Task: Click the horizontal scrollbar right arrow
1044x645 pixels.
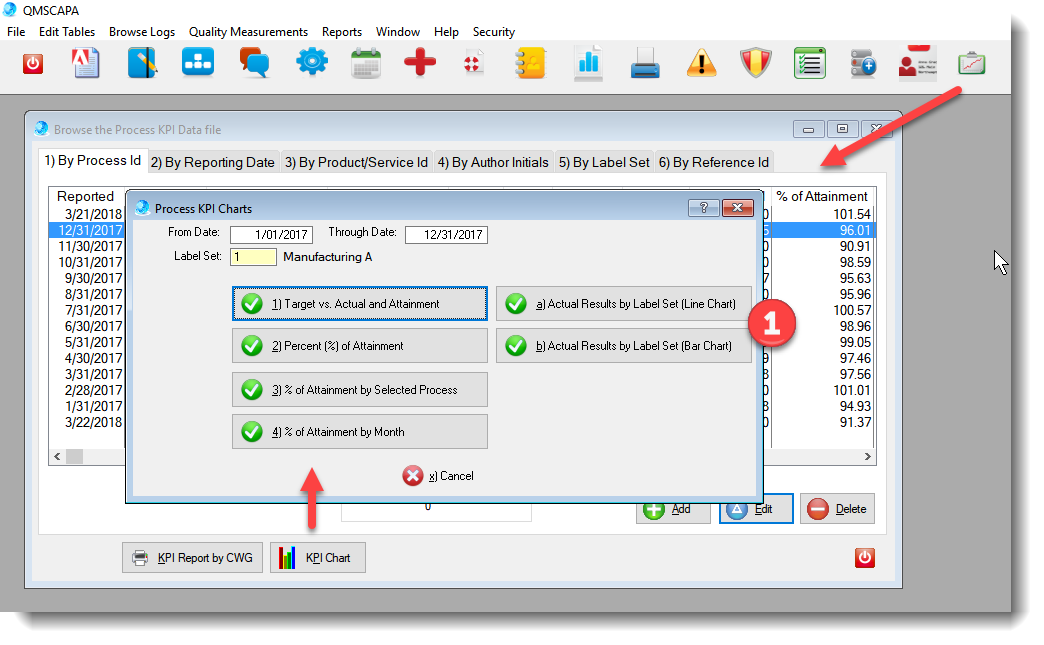Action: pyautogui.click(x=868, y=456)
